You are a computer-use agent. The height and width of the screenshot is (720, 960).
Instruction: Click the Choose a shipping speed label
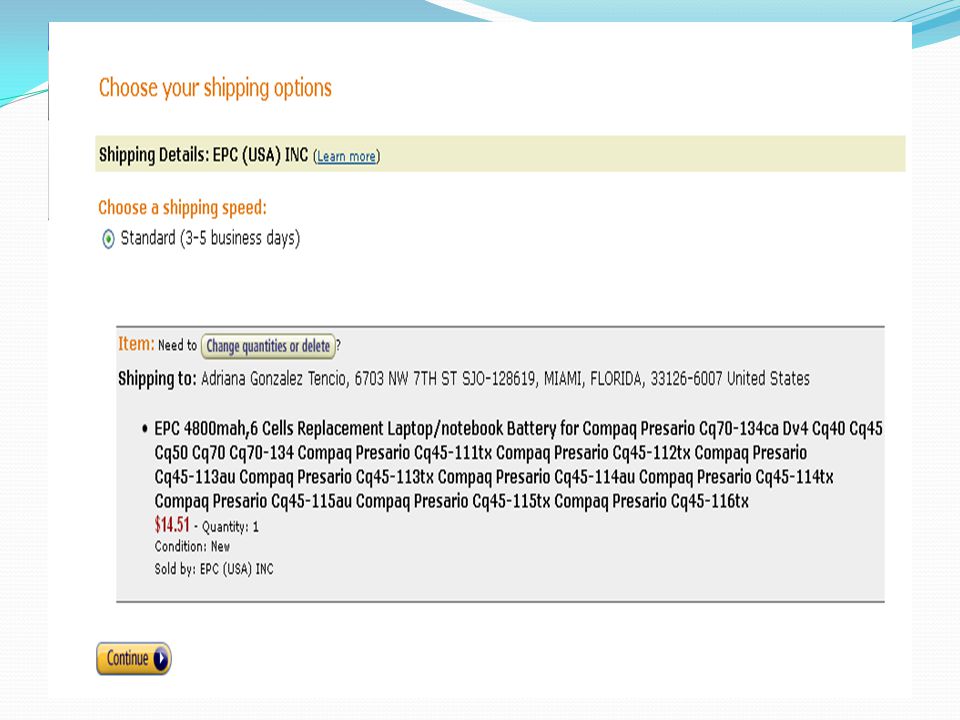182,208
